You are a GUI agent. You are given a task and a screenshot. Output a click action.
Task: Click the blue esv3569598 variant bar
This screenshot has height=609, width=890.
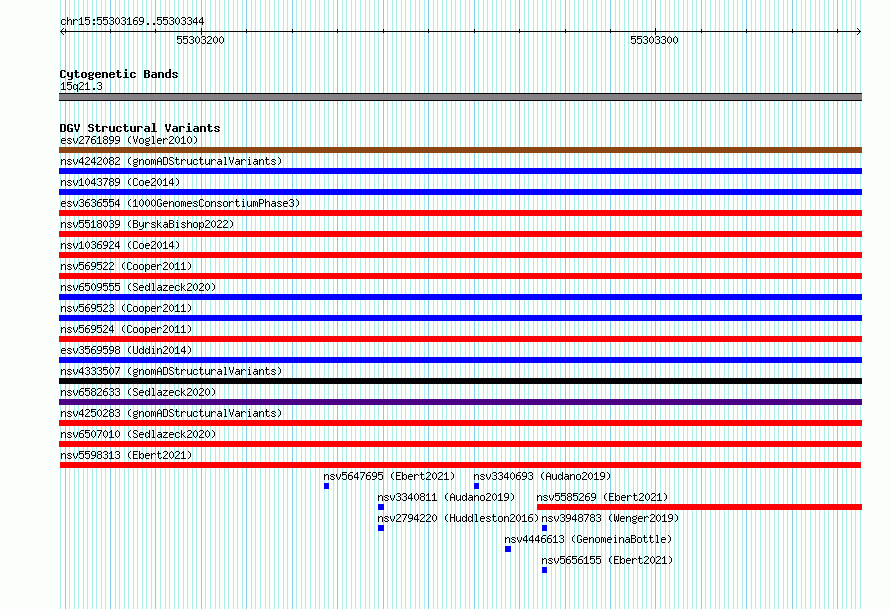tap(460, 360)
